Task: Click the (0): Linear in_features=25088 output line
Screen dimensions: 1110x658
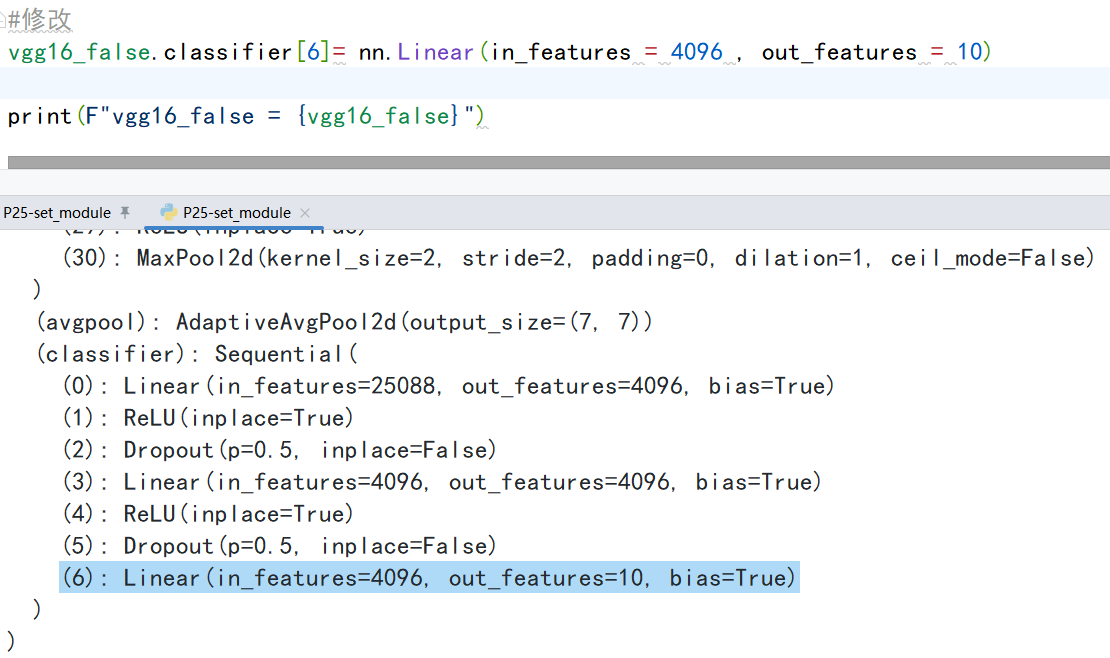Action: (x=448, y=386)
